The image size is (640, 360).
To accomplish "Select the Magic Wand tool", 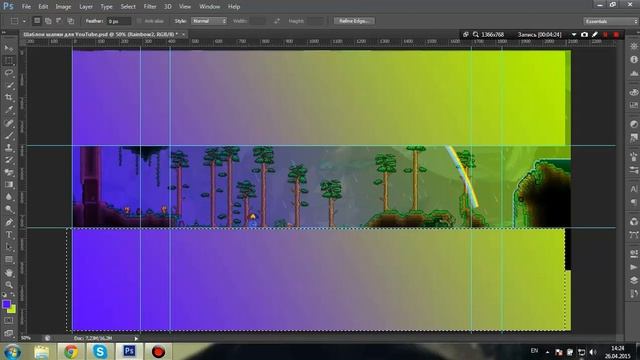I will [x=9, y=85].
